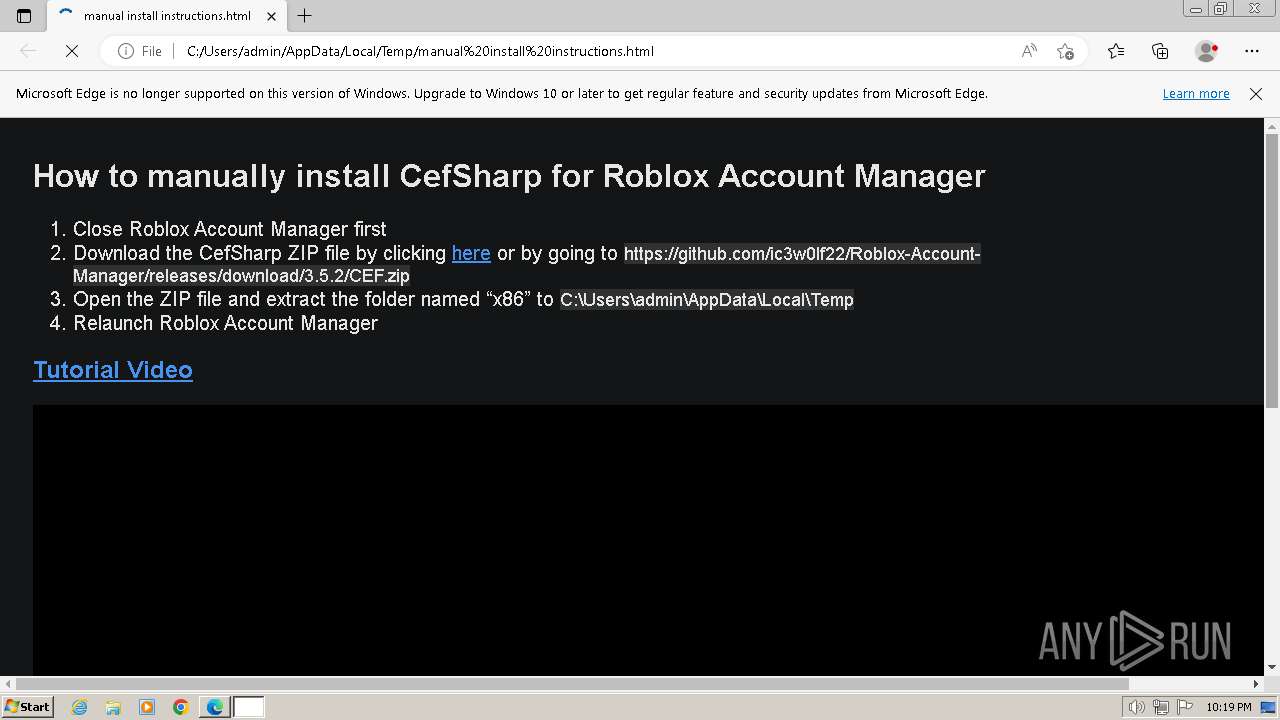Open File Explorer from taskbar
1280x720 pixels.
(x=113, y=707)
